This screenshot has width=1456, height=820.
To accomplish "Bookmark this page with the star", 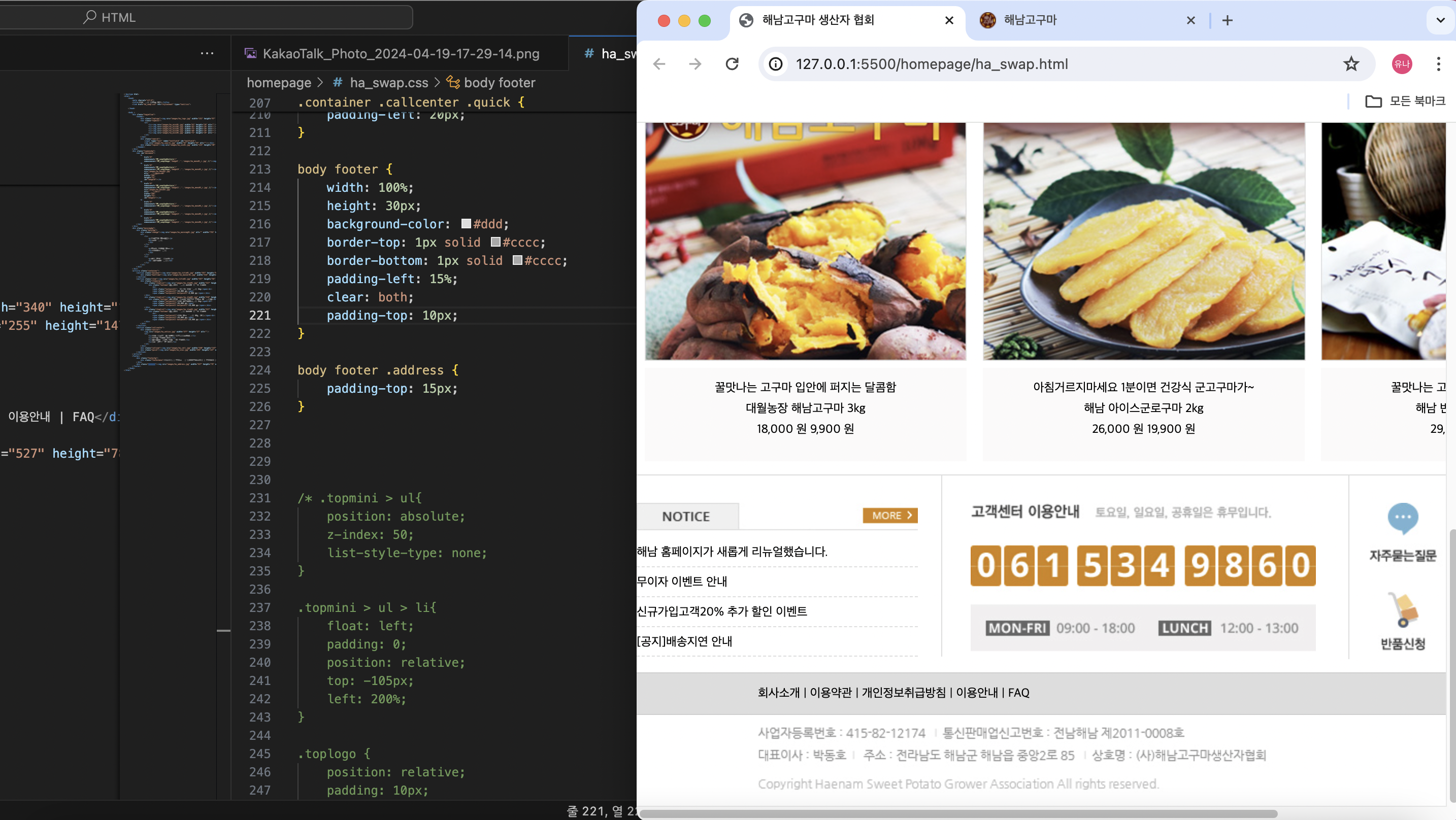I will coord(1351,64).
